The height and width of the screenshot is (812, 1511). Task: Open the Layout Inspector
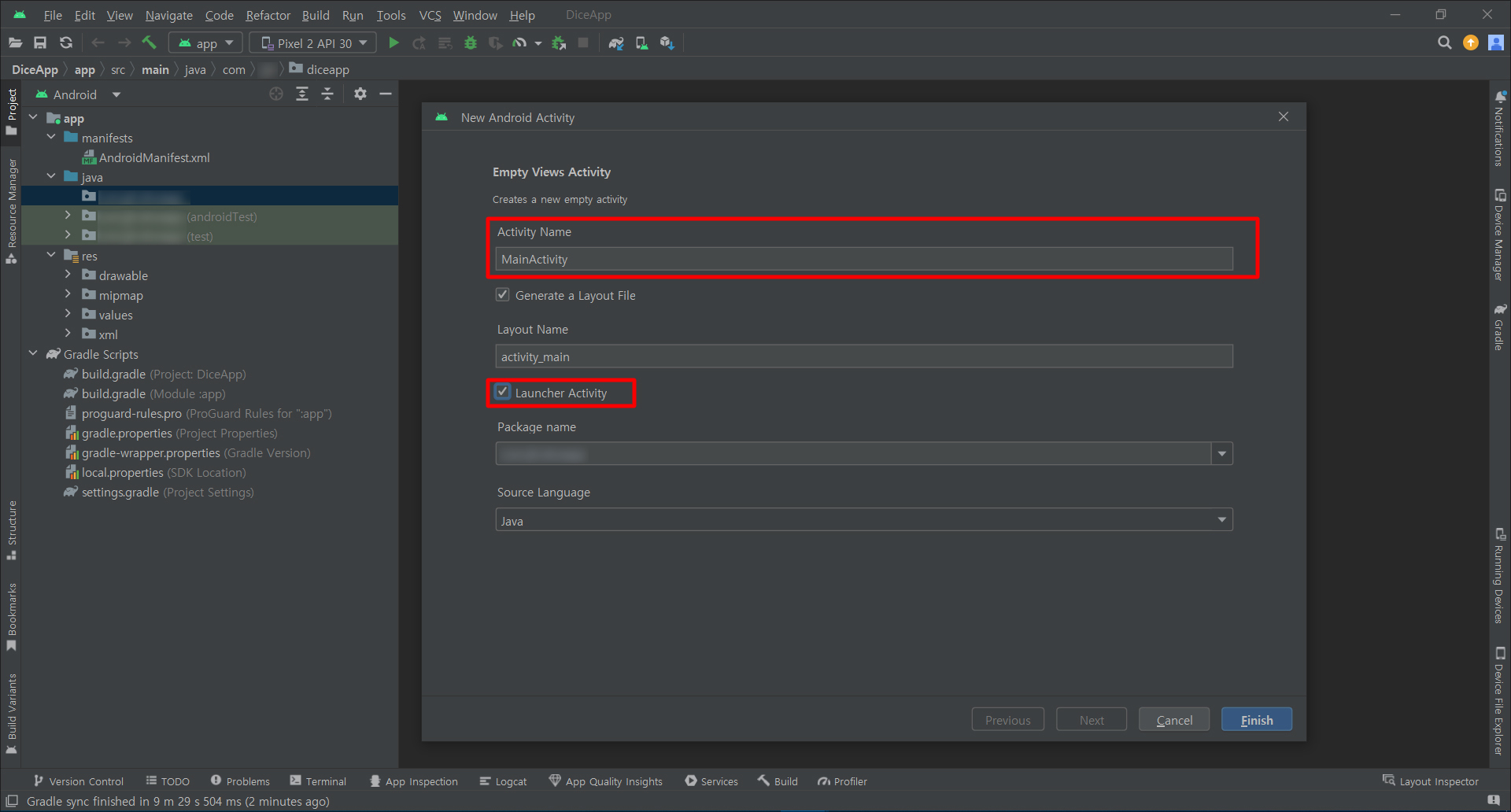tap(1431, 781)
